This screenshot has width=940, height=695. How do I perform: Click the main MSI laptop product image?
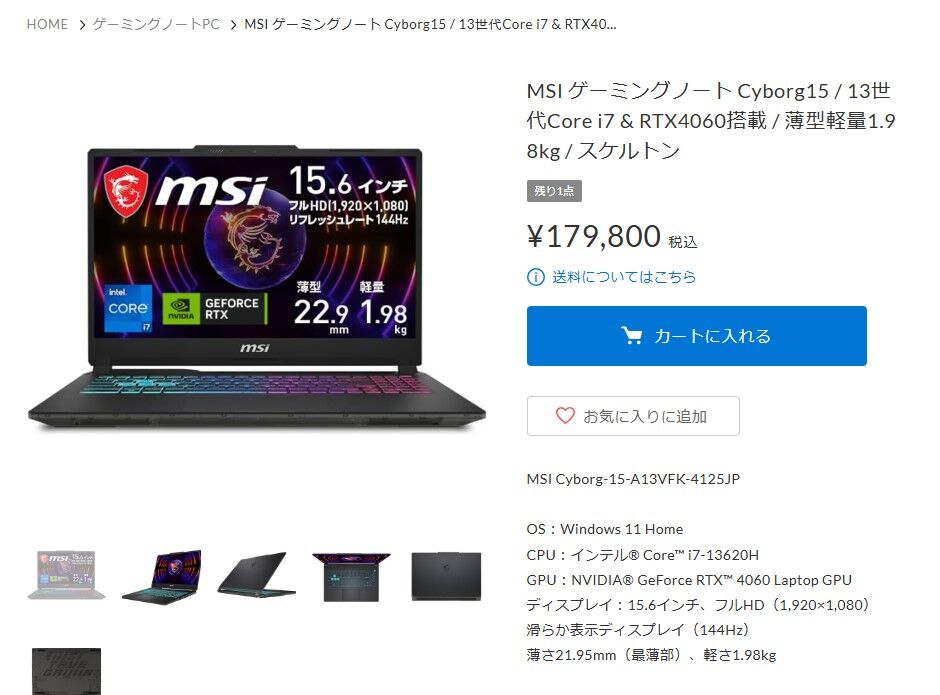[257, 287]
